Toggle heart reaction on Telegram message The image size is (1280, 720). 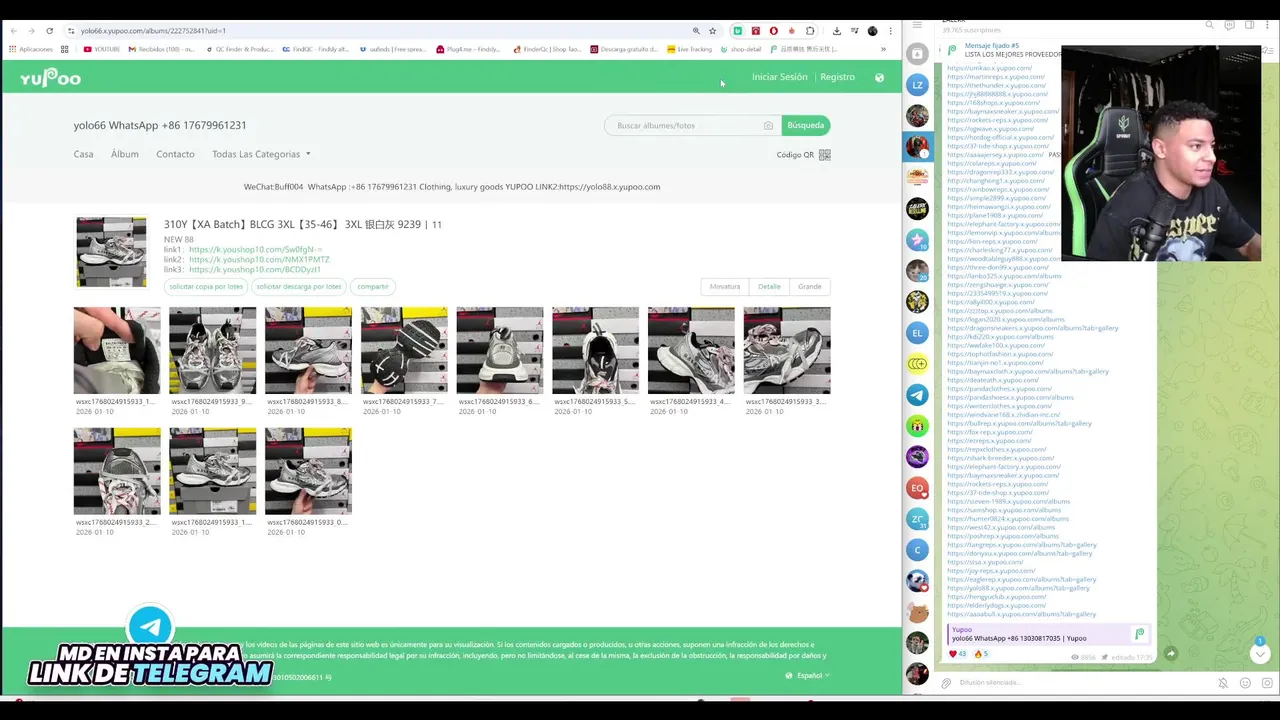coord(958,654)
